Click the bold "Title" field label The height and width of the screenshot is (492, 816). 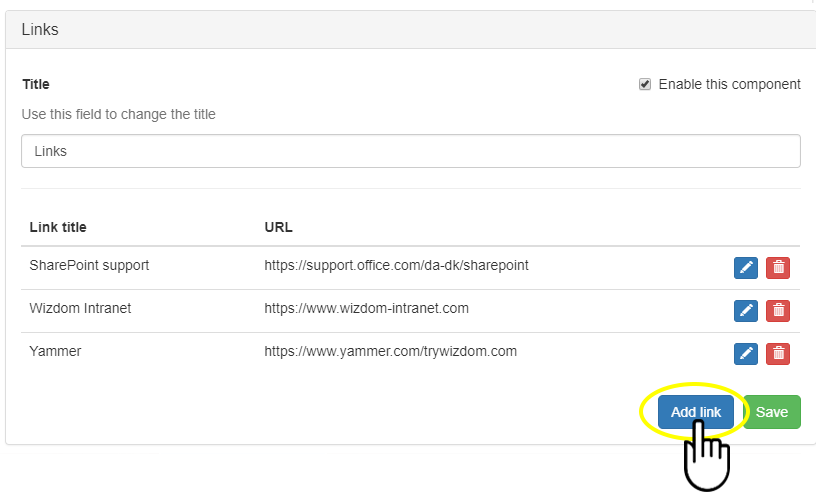tap(36, 85)
